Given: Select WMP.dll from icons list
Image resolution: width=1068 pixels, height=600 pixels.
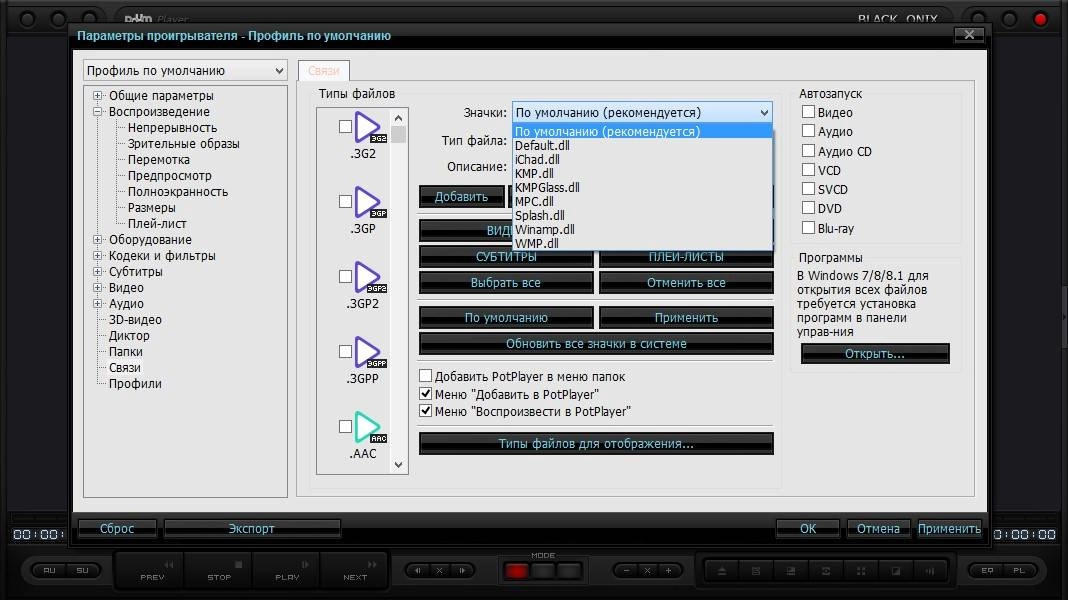Looking at the screenshot, I should (x=642, y=243).
